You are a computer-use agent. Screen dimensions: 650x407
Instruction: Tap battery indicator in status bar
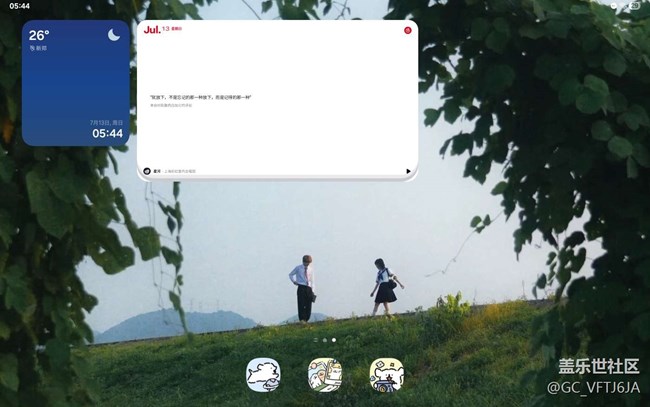coord(635,5)
